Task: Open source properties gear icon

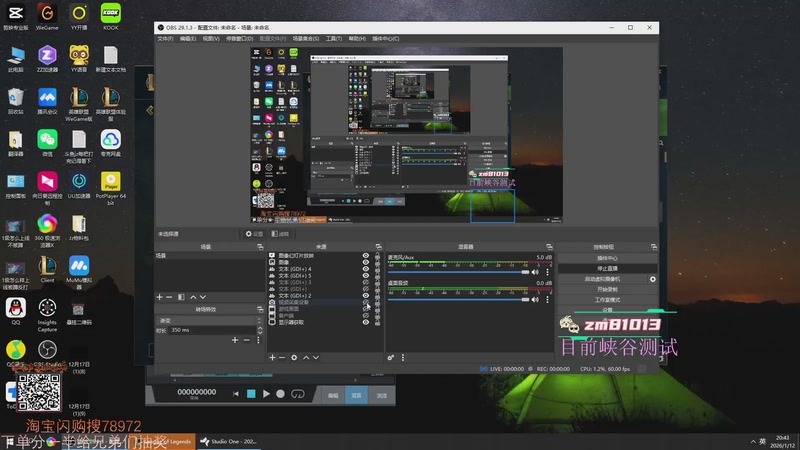Action: point(294,358)
